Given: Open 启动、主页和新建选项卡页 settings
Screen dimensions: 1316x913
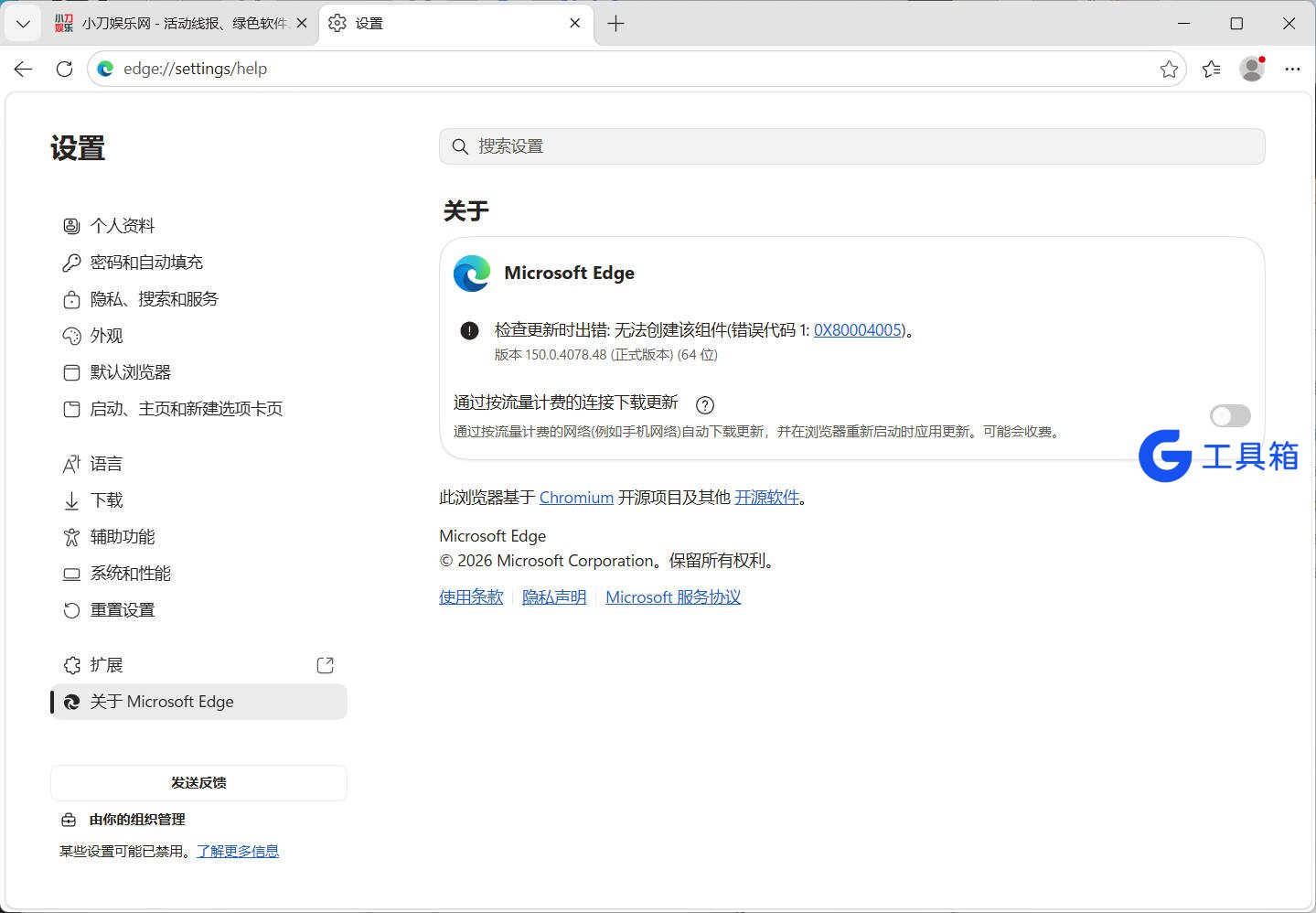Looking at the screenshot, I should pos(198,409).
